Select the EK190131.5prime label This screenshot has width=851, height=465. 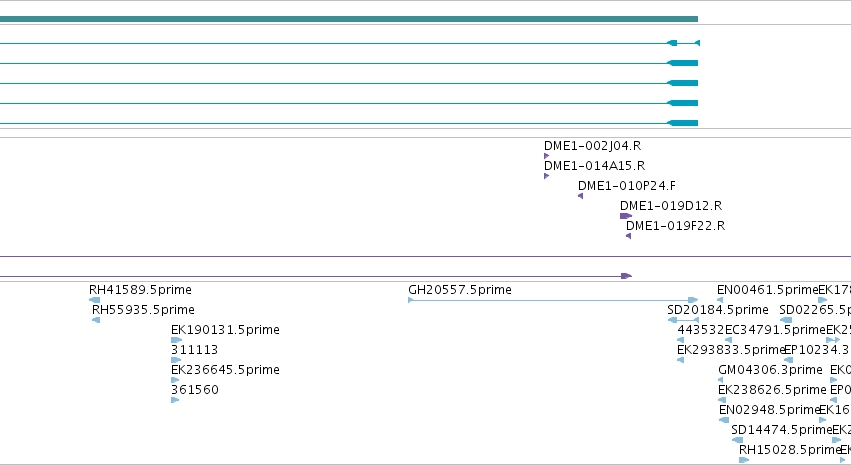coord(225,330)
